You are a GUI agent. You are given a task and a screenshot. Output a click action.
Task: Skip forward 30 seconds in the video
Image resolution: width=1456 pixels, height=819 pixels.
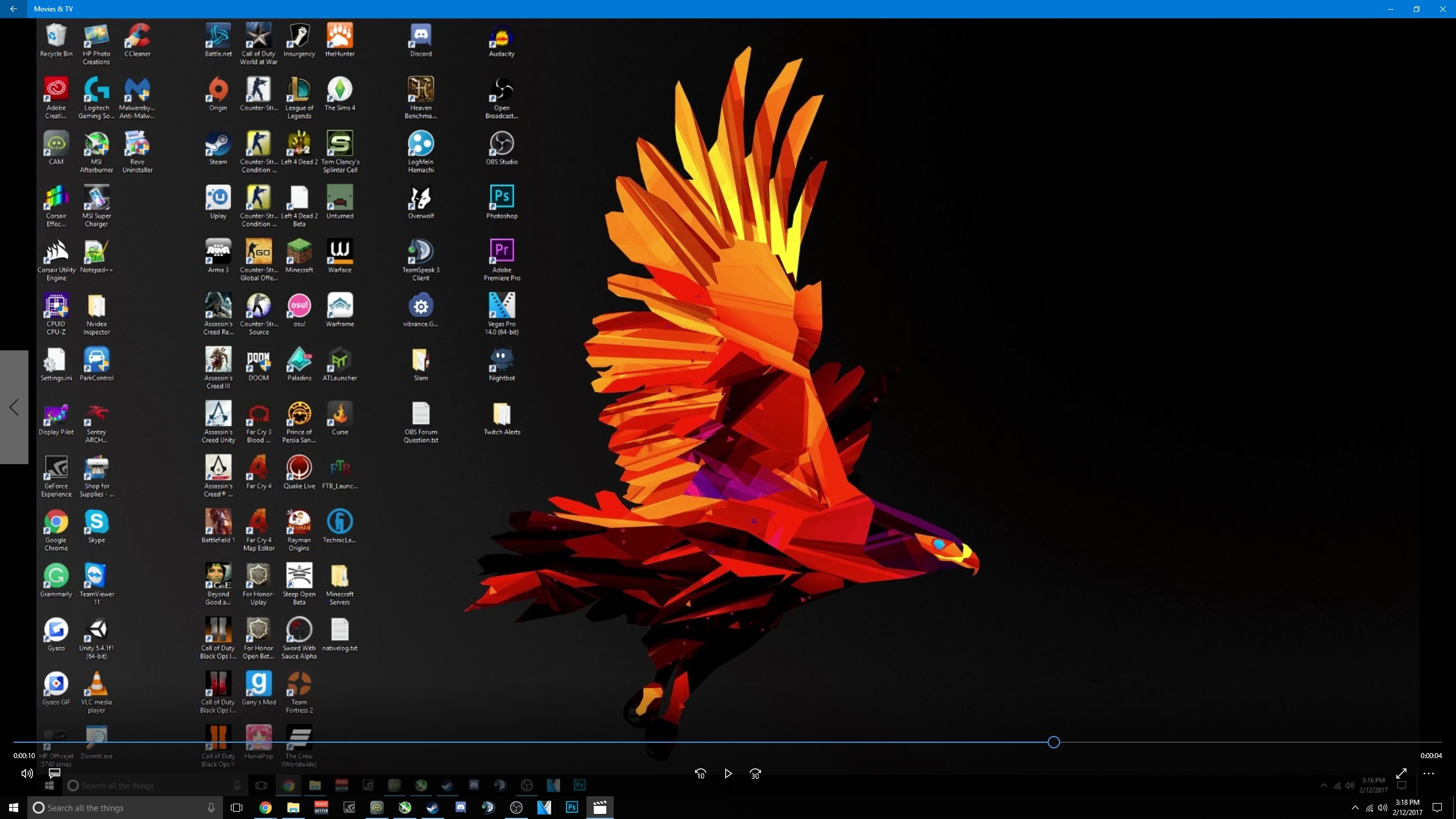click(755, 774)
